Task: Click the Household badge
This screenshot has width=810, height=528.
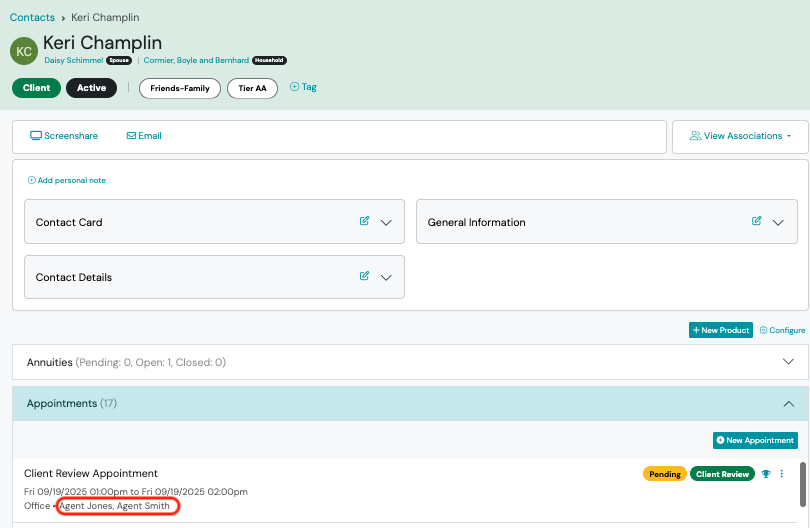Action: [x=269, y=60]
